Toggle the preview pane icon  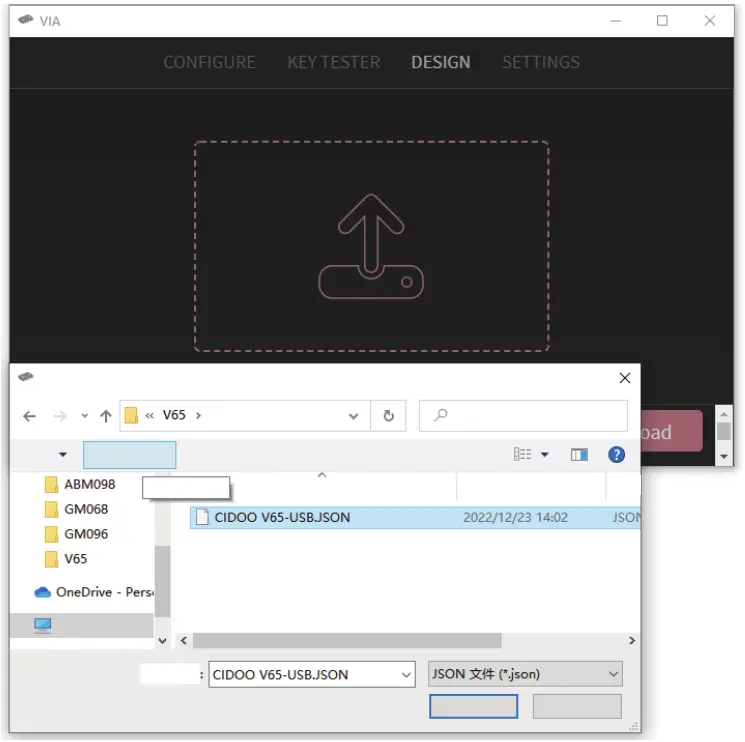(579, 455)
